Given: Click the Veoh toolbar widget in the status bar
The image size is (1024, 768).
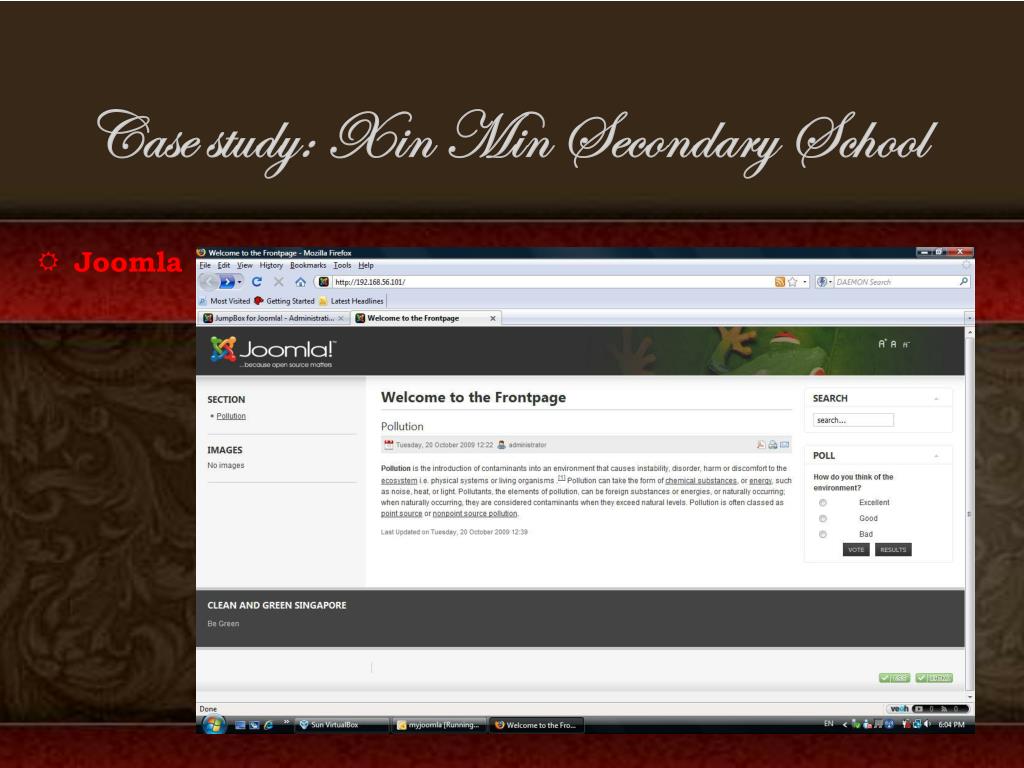Looking at the screenshot, I should [x=927, y=709].
